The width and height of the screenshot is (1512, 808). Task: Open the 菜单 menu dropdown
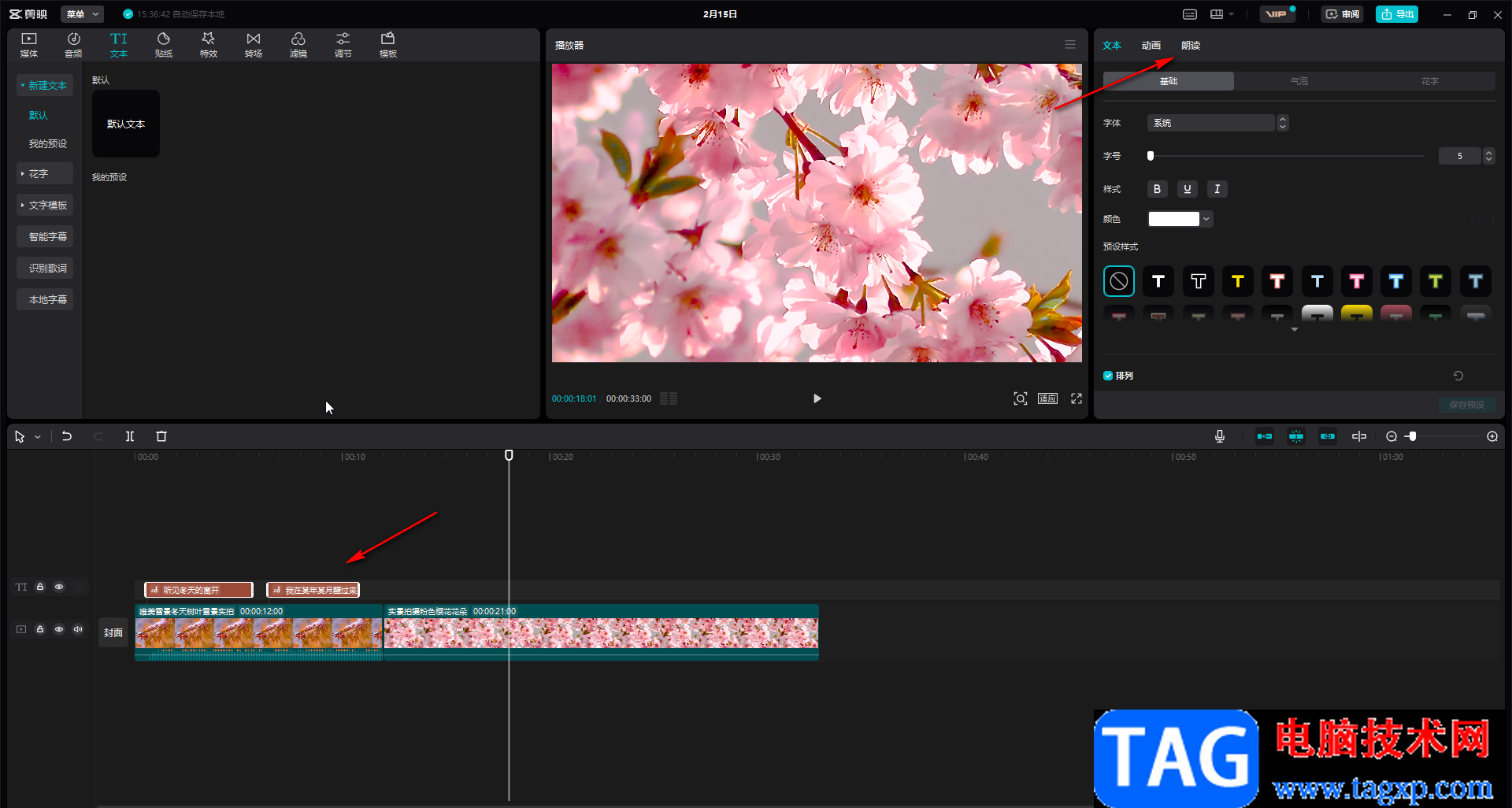pyautogui.click(x=82, y=14)
